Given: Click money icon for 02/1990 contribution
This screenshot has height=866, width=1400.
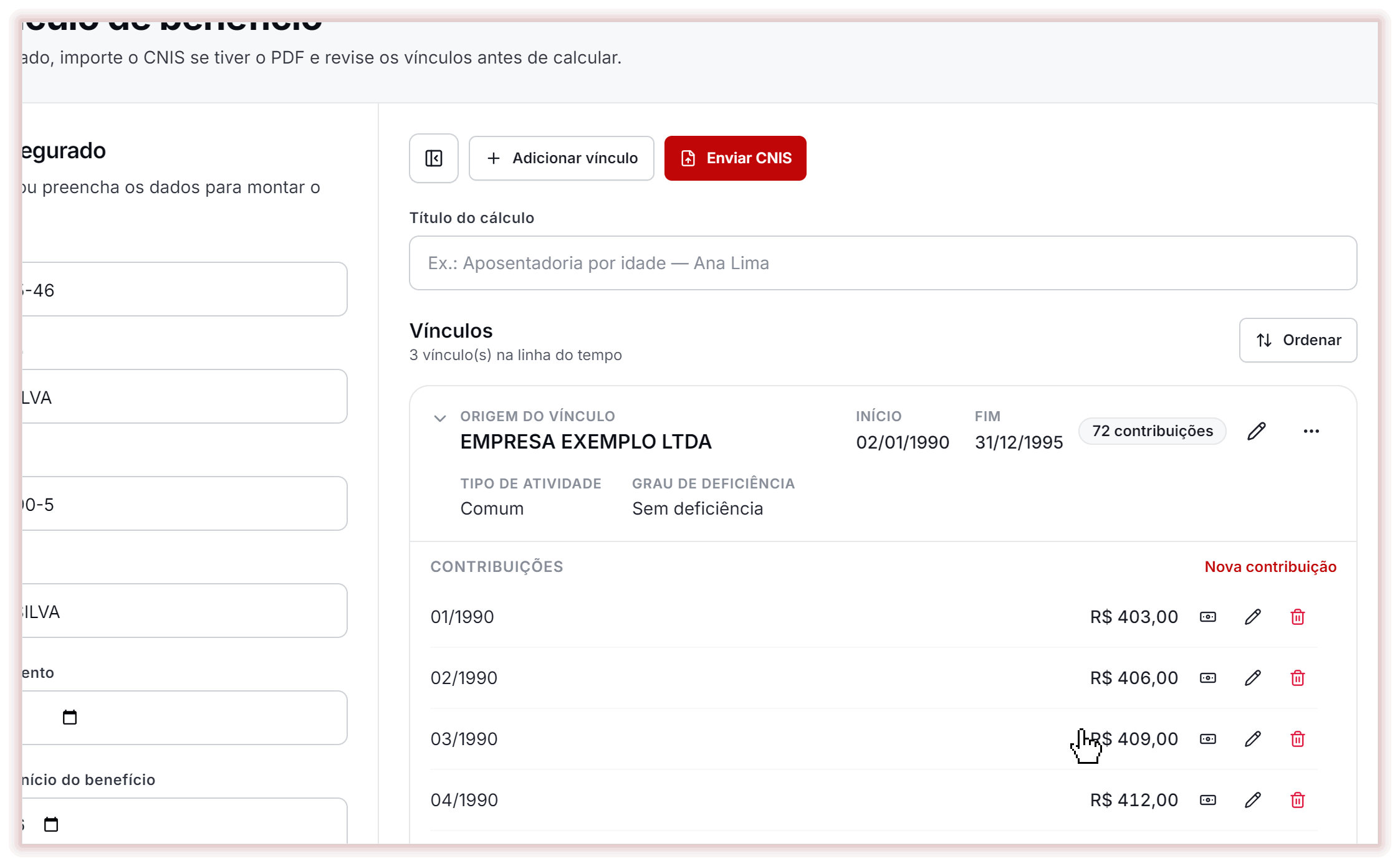Looking at the screenshot, I should pyautogui.click(x=1208, y=678).
